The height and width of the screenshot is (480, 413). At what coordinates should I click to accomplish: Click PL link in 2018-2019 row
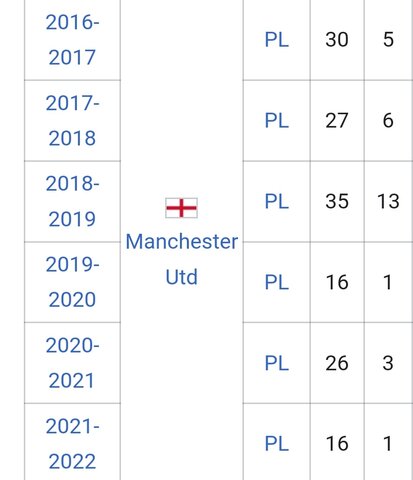tap(277, 201)
